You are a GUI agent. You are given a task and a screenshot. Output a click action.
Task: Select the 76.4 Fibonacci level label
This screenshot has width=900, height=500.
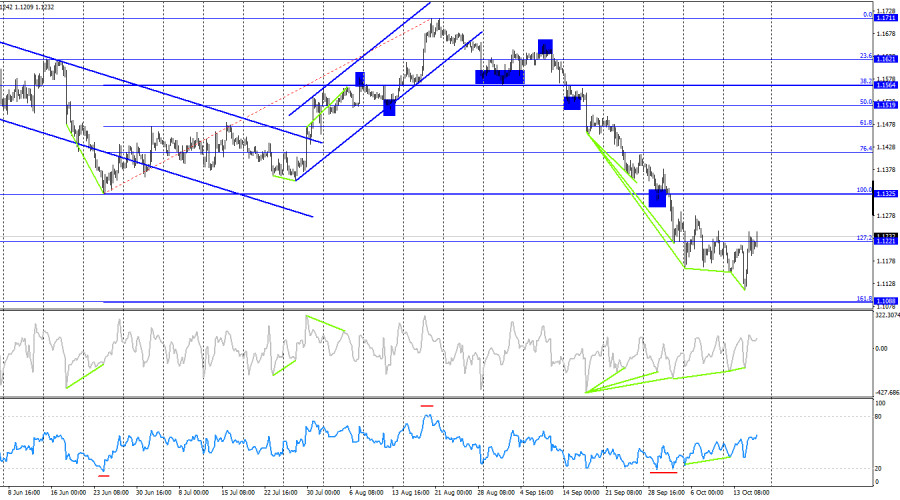[866, 149]
